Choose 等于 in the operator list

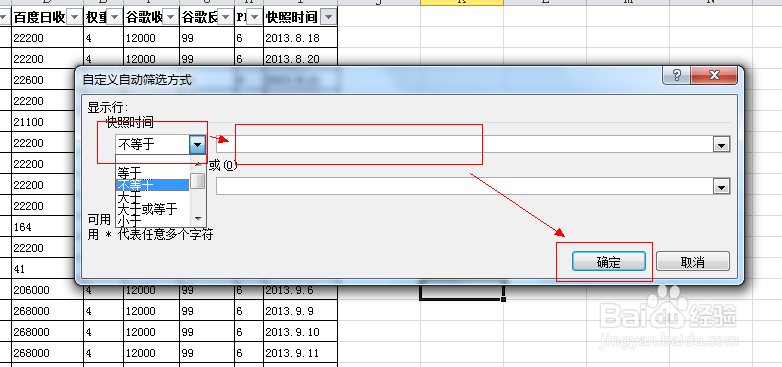click(x=153, y=173)
